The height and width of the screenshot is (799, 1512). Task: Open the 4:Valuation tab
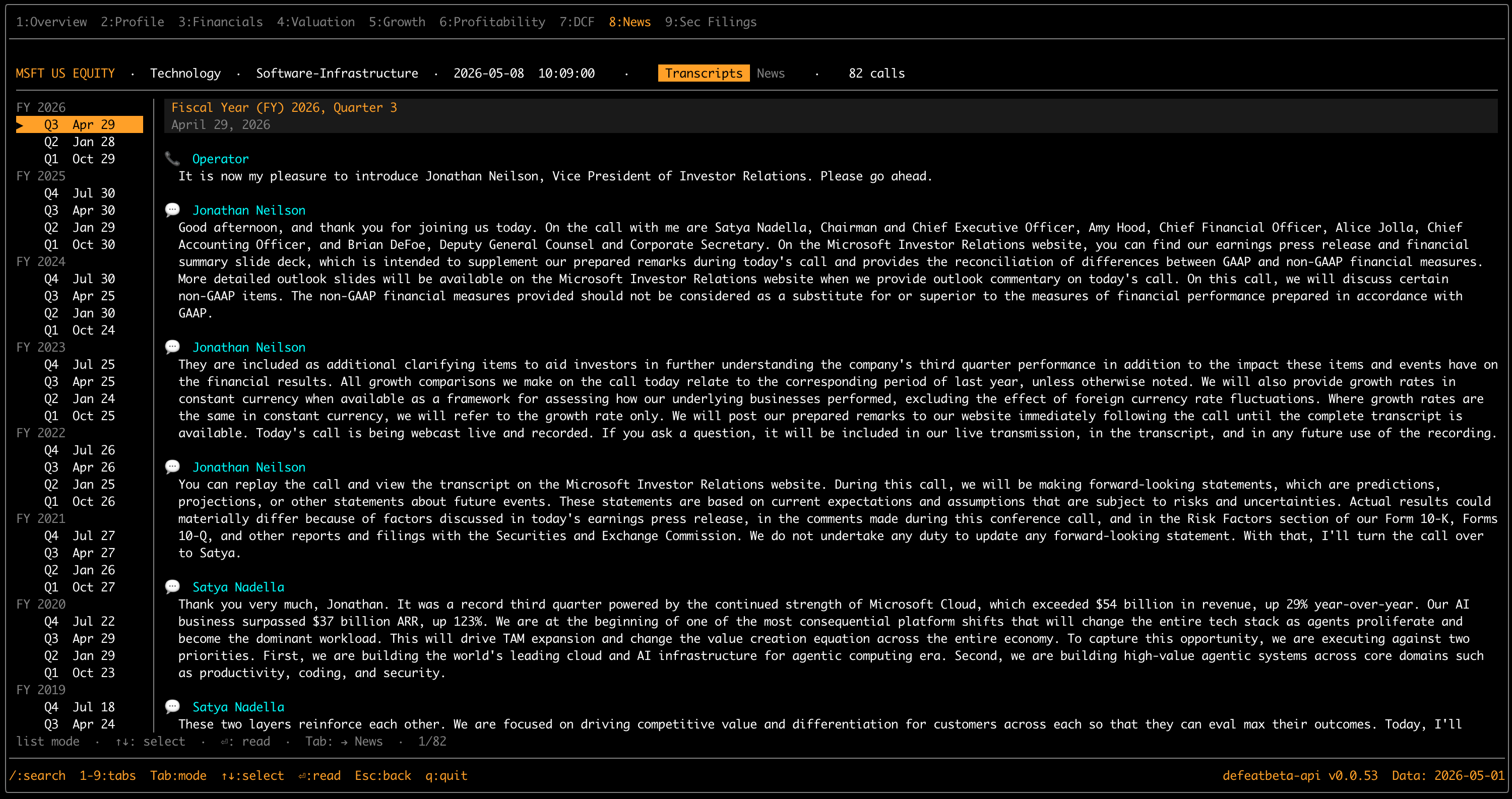point(316,22)
